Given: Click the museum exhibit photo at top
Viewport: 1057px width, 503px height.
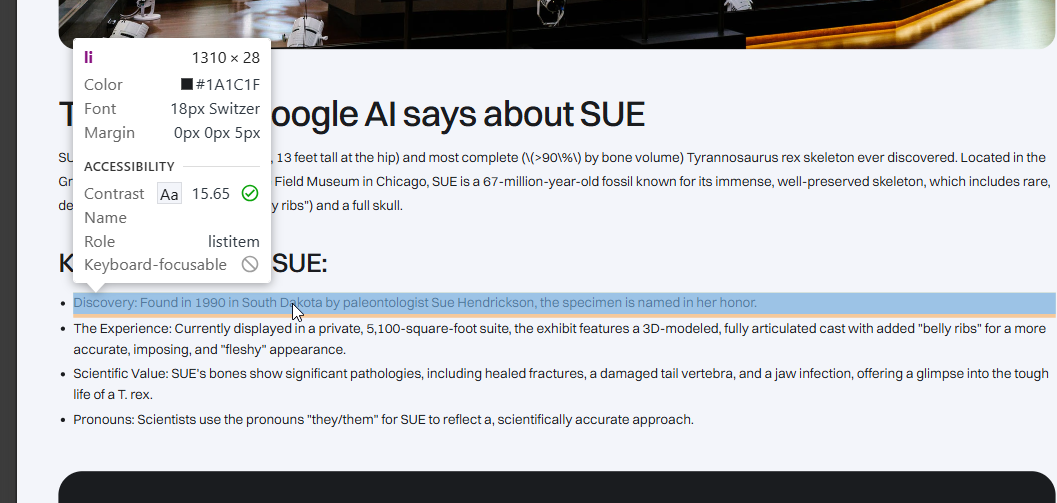Looking at the screenshot, I should (x=557, y=24).
